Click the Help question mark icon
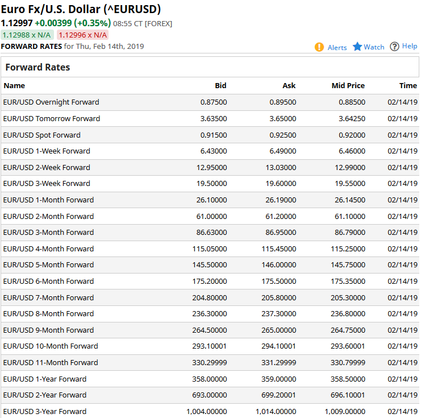The image size is (421, 418). click(x=394, y=47)
